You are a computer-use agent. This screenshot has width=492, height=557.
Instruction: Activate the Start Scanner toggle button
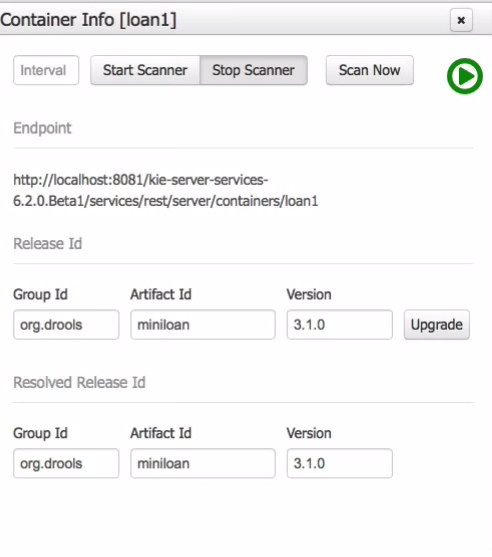click(145, 70)
